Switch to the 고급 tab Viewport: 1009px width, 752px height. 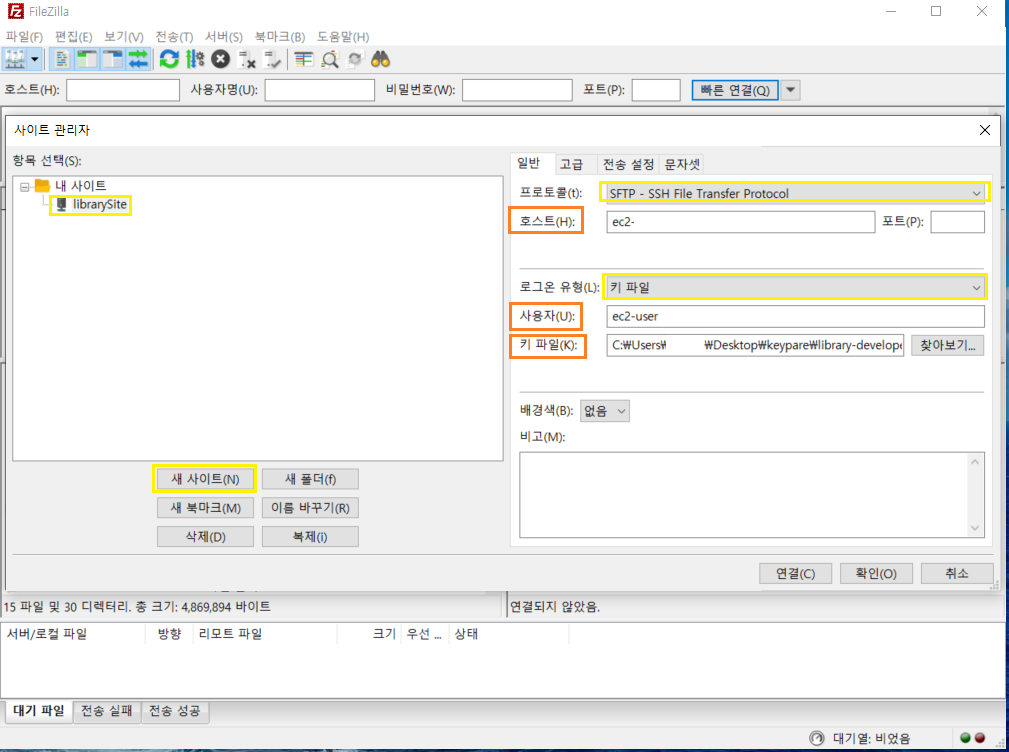[x=571, y=164]
